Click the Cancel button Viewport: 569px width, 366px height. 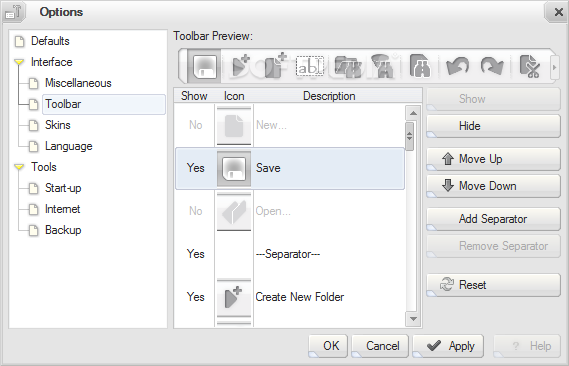tap(380, 346)
